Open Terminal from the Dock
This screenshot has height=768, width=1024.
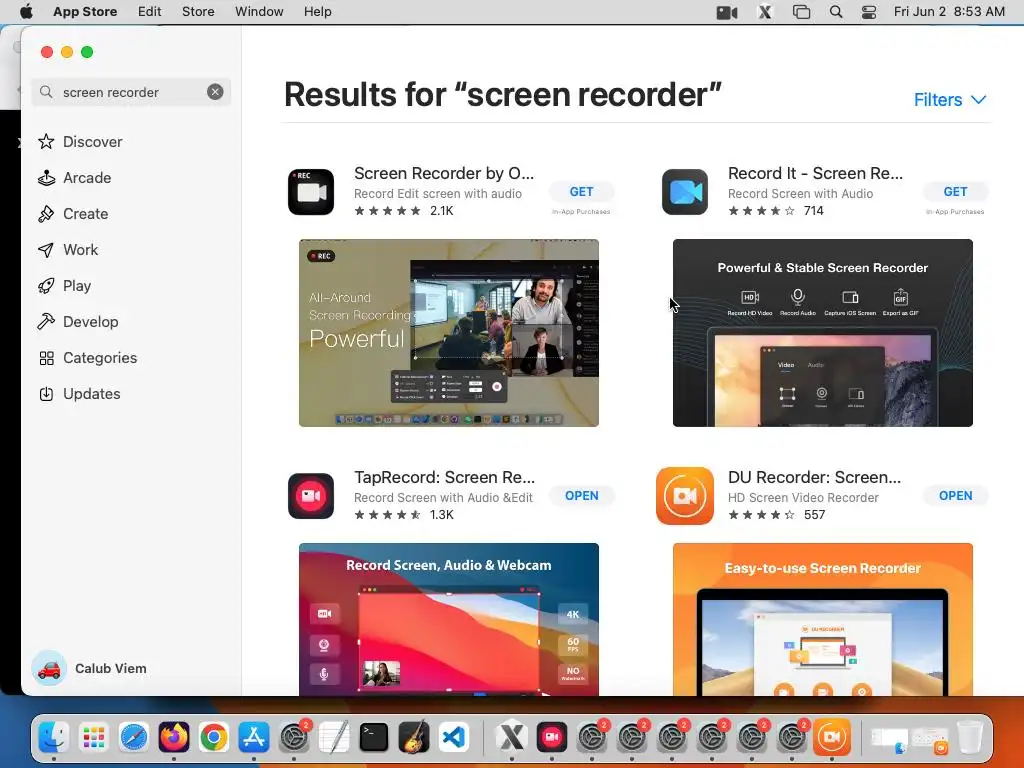[374, 737]
